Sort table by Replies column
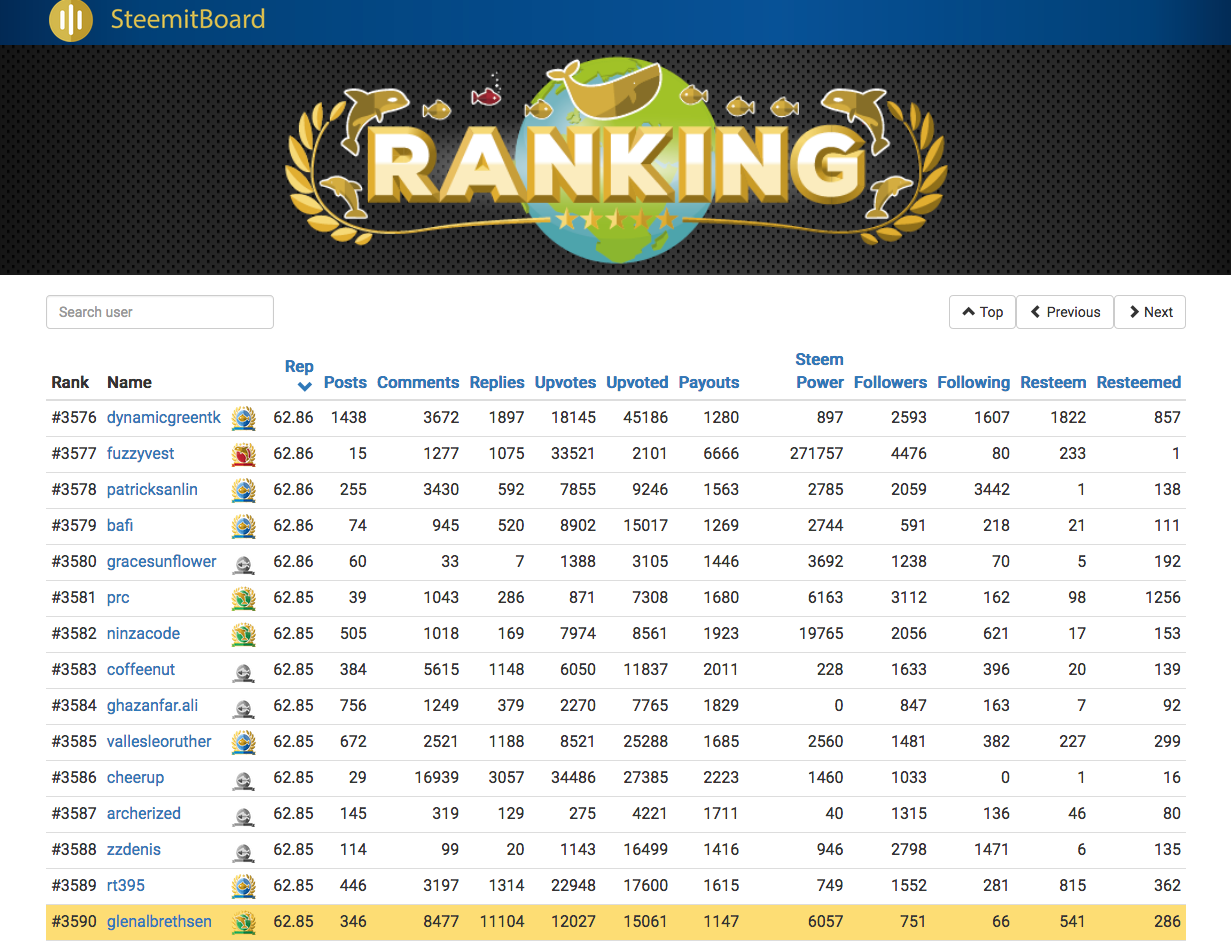The height and width of the screenshot is (949, 1231). click(497, 382)
